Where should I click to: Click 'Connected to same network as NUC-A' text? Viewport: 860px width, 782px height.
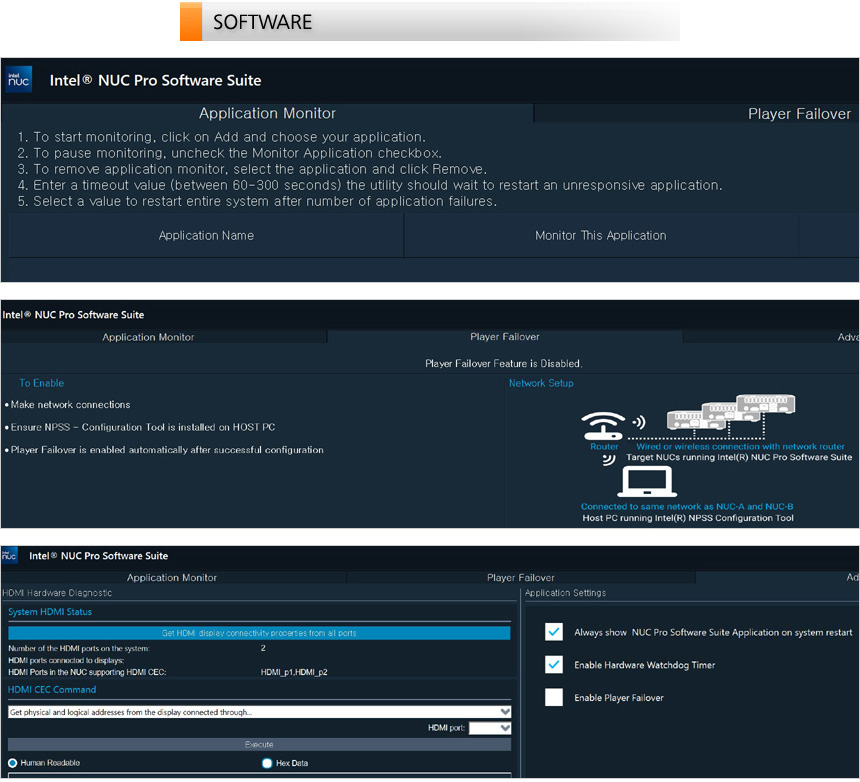point(687,506)
